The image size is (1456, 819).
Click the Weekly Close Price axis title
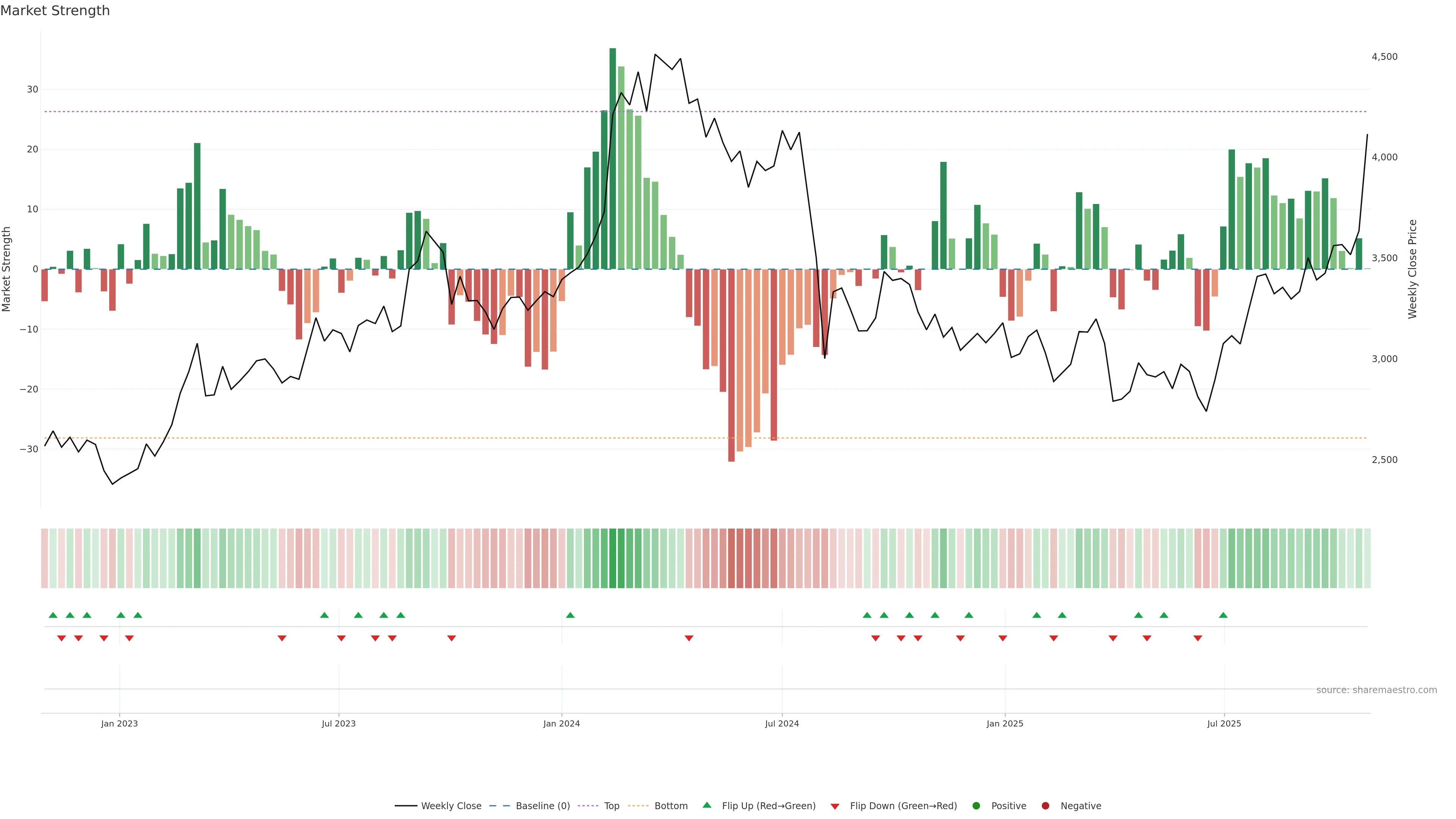(x=1412, y=269)
